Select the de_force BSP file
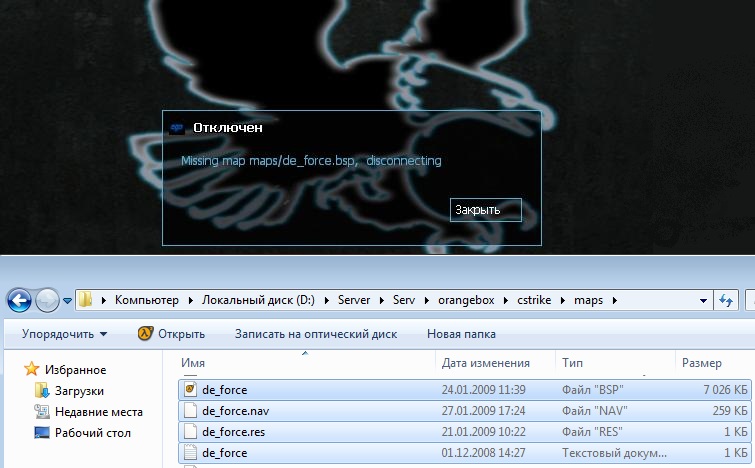 (x=465, y=390)
